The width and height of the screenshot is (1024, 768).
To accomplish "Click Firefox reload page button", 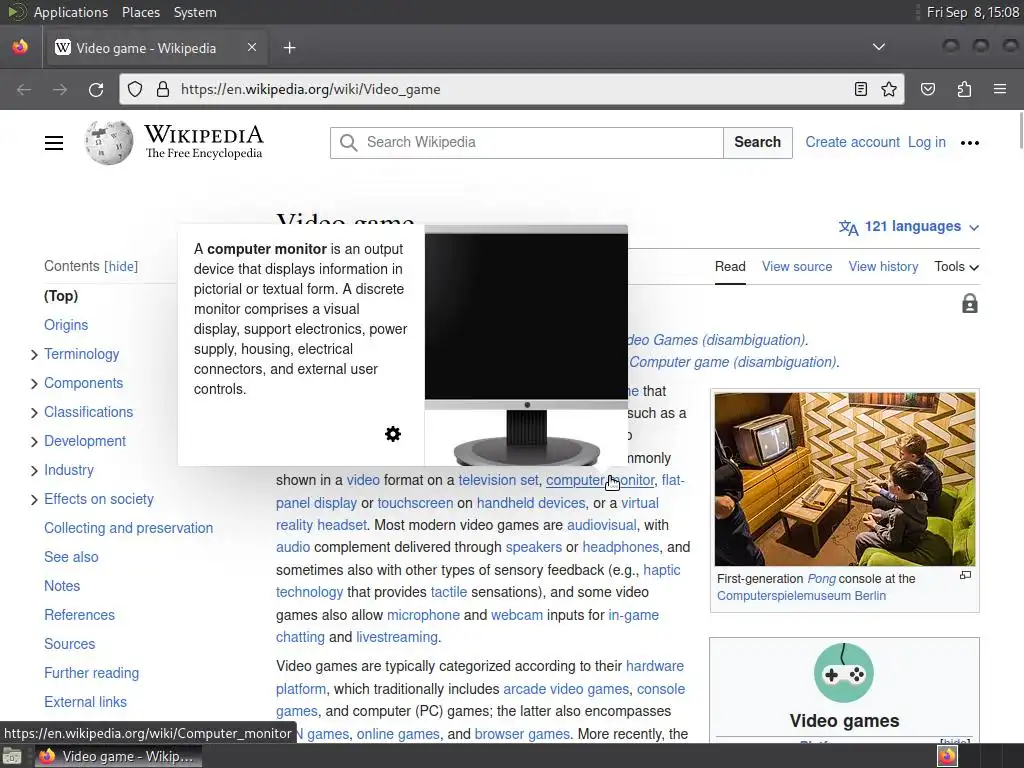I will click(x=96, y=89).
